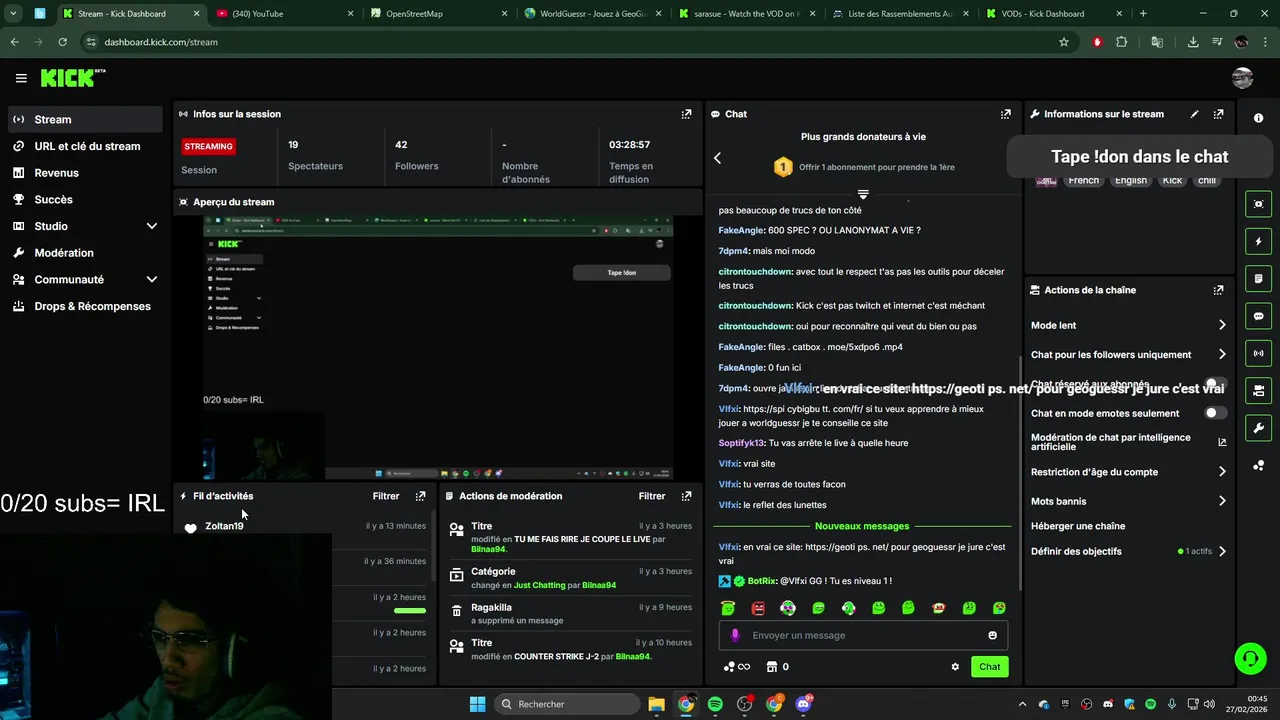Click the chat bubble icon in right sidebar
The image size is (1280, 720).
click(1258, 316)
